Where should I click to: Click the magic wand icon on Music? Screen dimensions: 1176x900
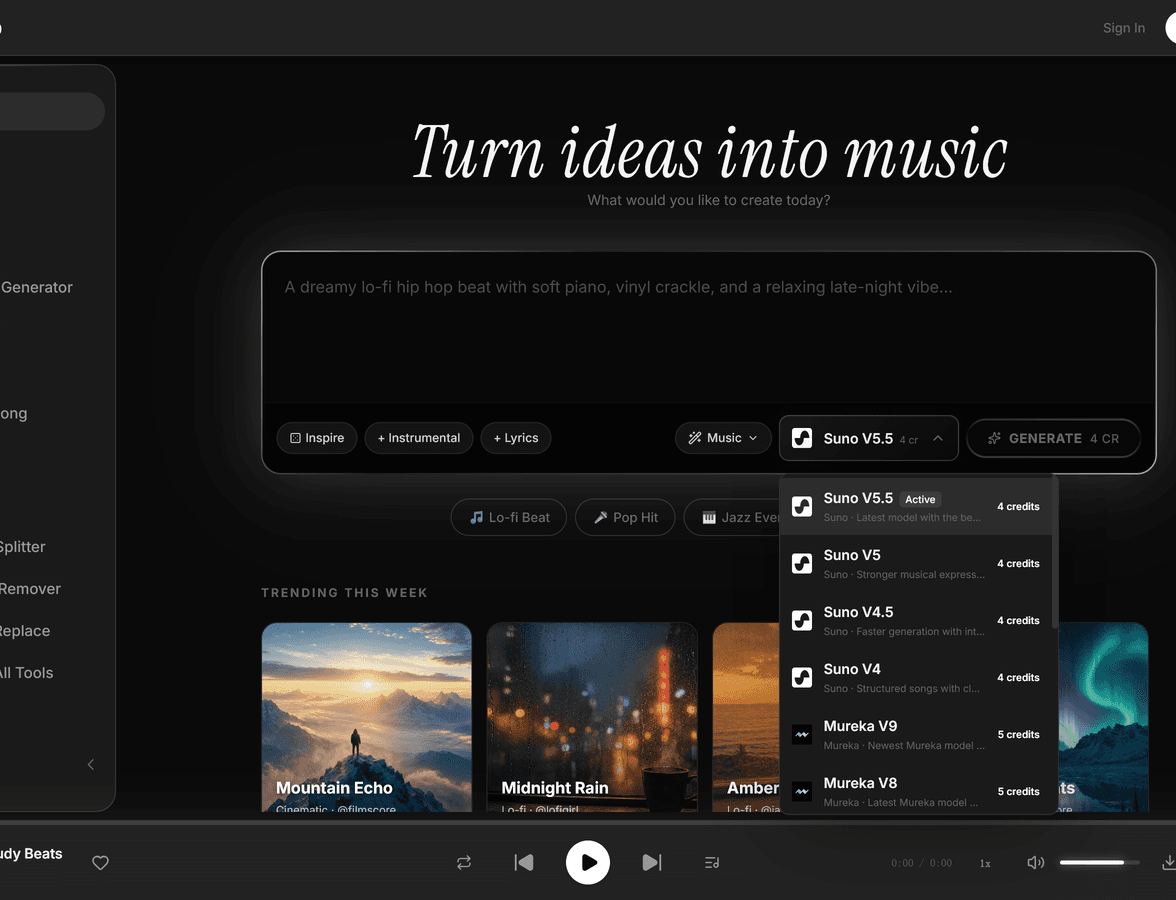point(695,438)
